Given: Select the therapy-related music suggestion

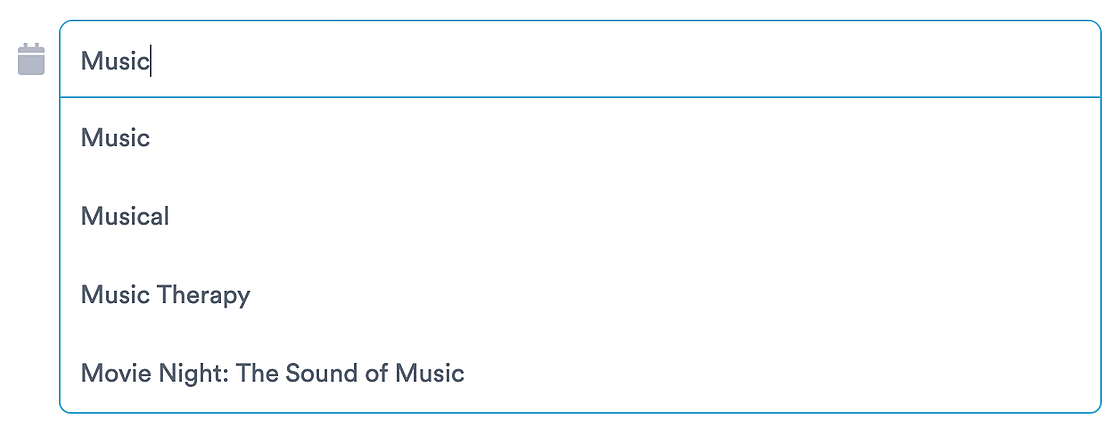Looking at the screenshot, I should (165, 295).
